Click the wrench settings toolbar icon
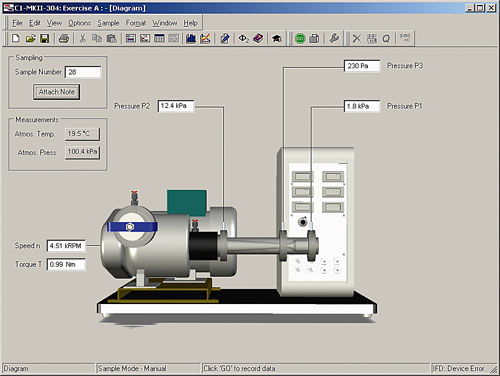The height and width of the screenshot is (376, 500). pyautogui.click(x=334, y=39)
